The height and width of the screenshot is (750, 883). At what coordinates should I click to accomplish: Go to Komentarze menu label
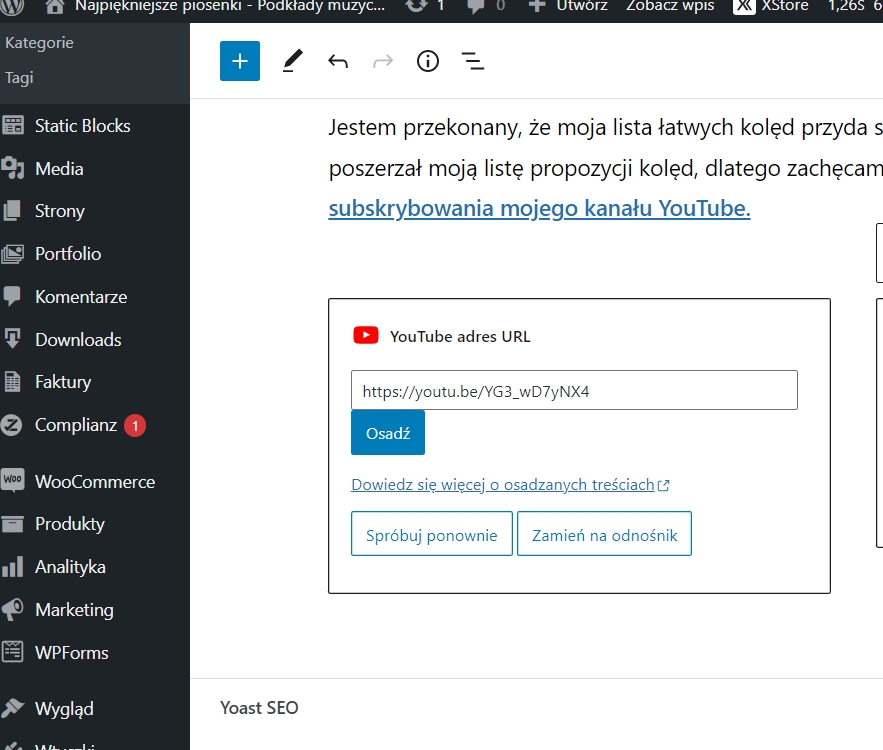coord(81,297)
